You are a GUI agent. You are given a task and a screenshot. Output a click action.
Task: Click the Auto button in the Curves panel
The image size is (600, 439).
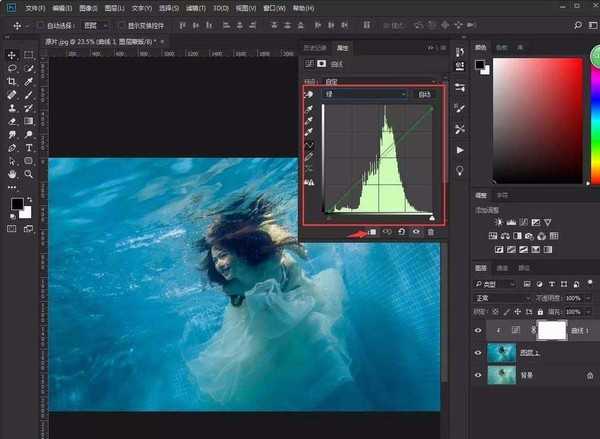tap(425, 94)
